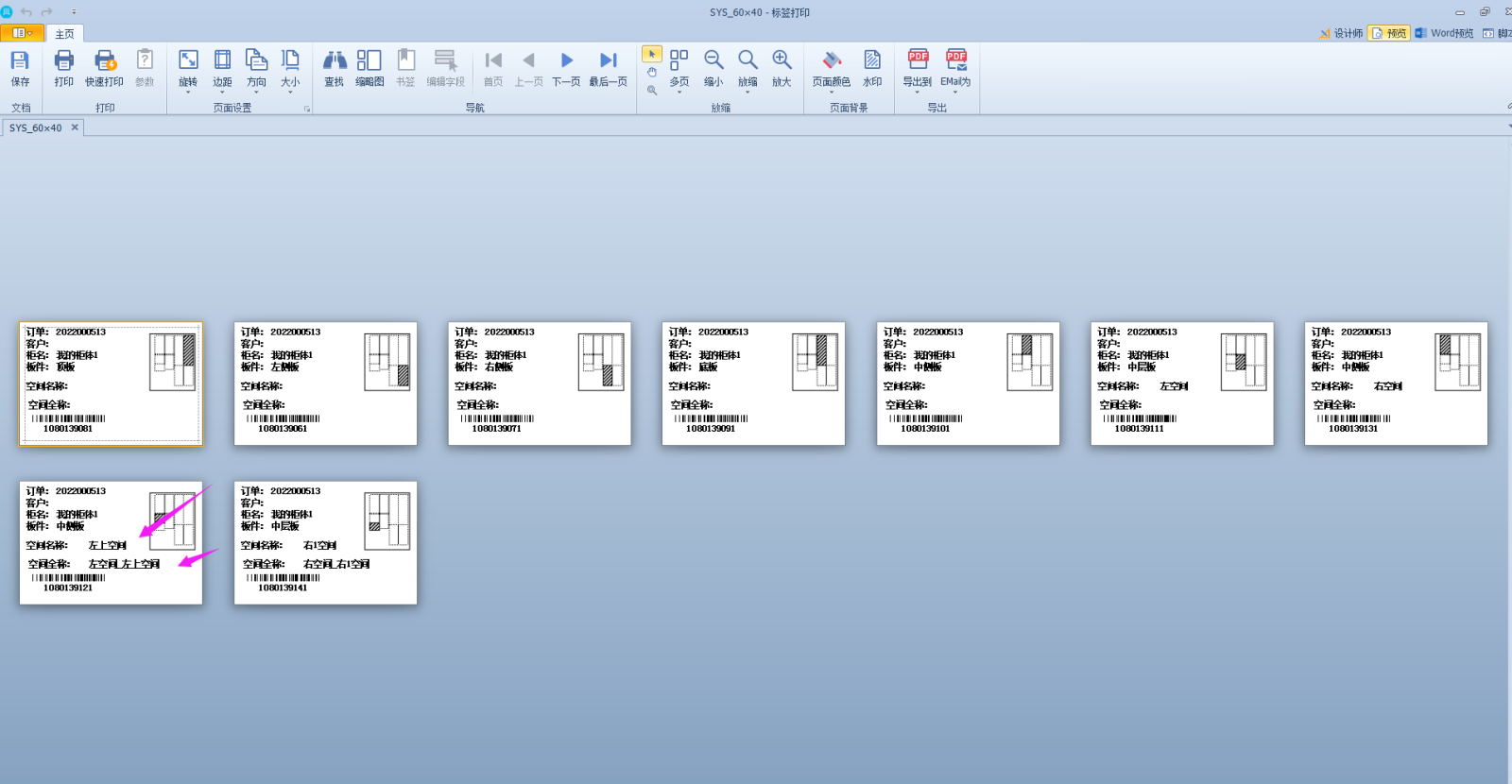The height and width of the screenshot is (784, 1512).
Task: Select label page with barcode 1080139091
Action: (x=753, y=383)
